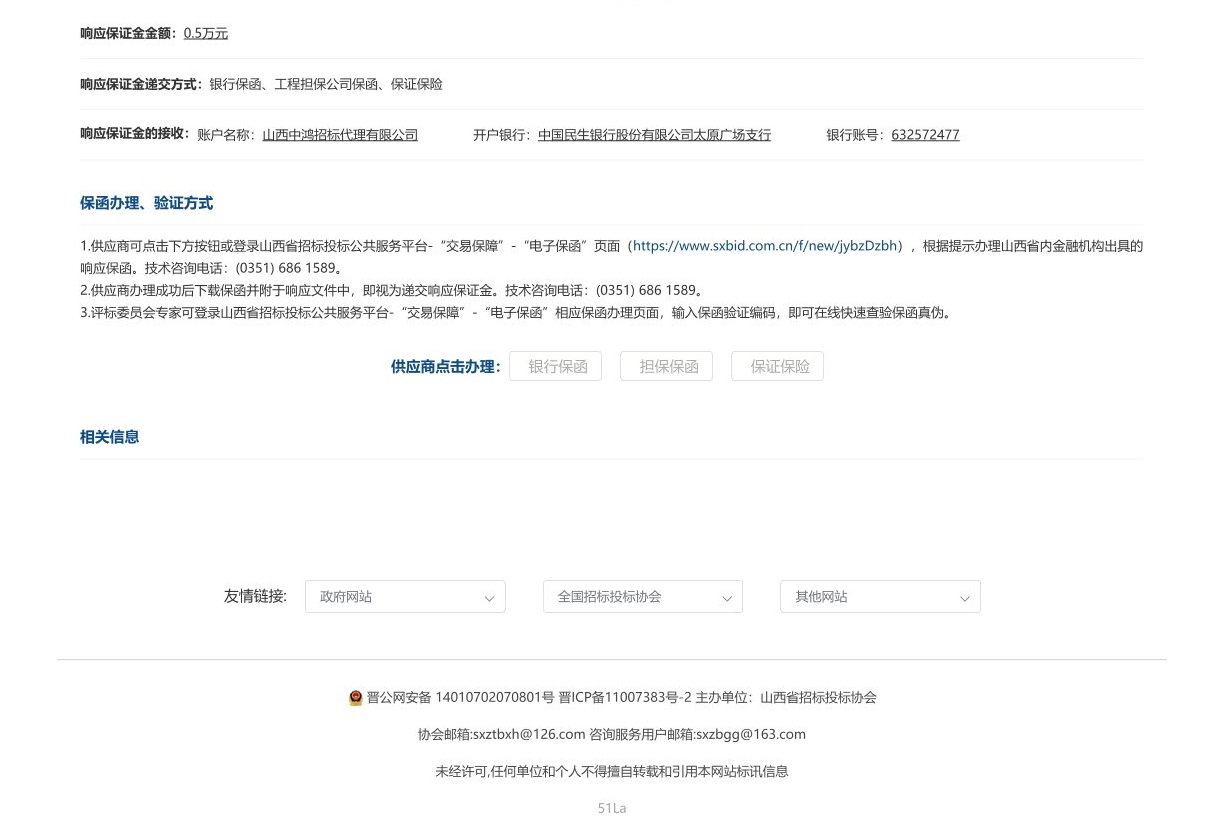Select the 保证保险 button

[x=779, y=366]
